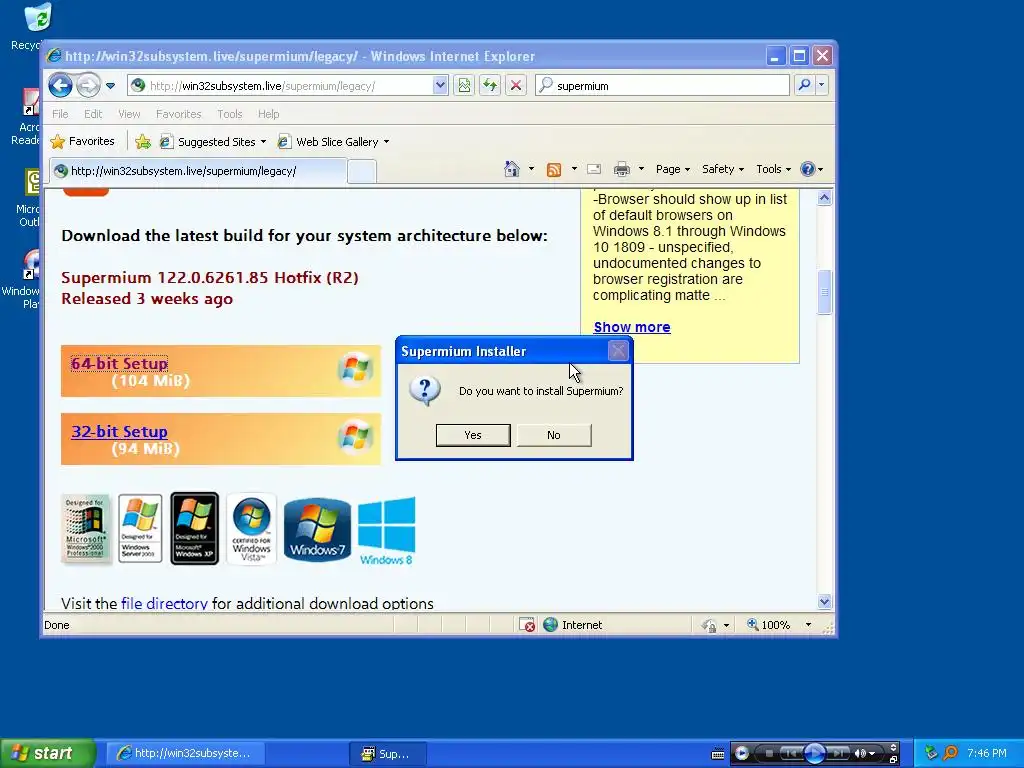
Task: Confirm installation with the Yes button
Action: [473, 435]
